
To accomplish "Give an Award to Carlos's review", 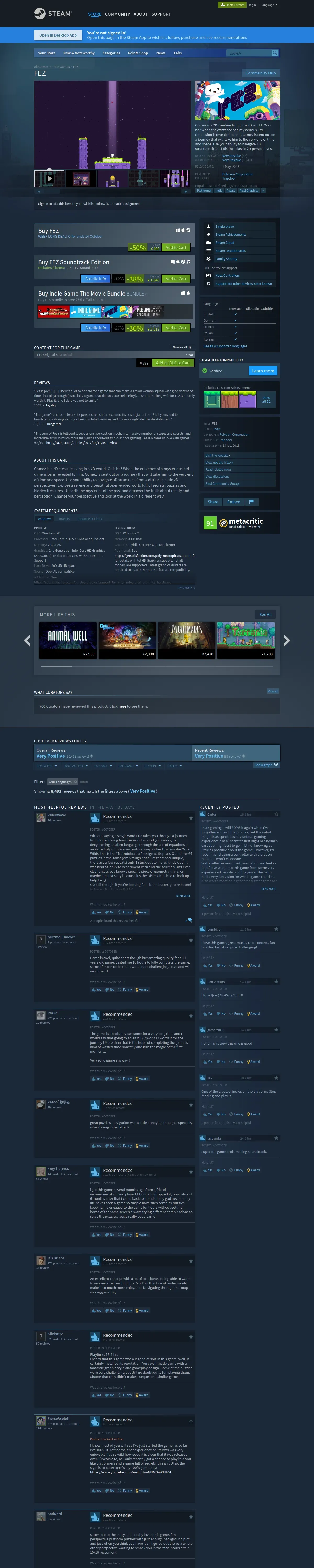I will pyautogui.click(x=253, y=905).
